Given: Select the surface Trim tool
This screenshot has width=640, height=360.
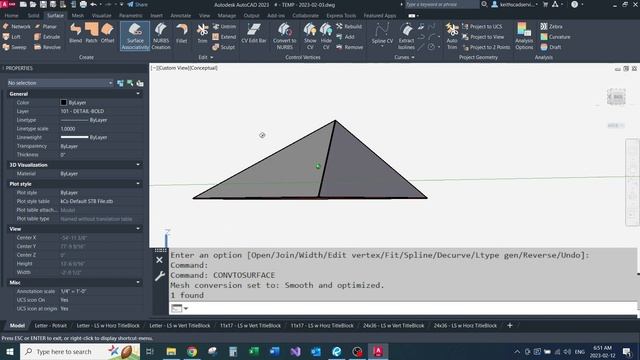Looking at the screenshot, I should 202,33.
